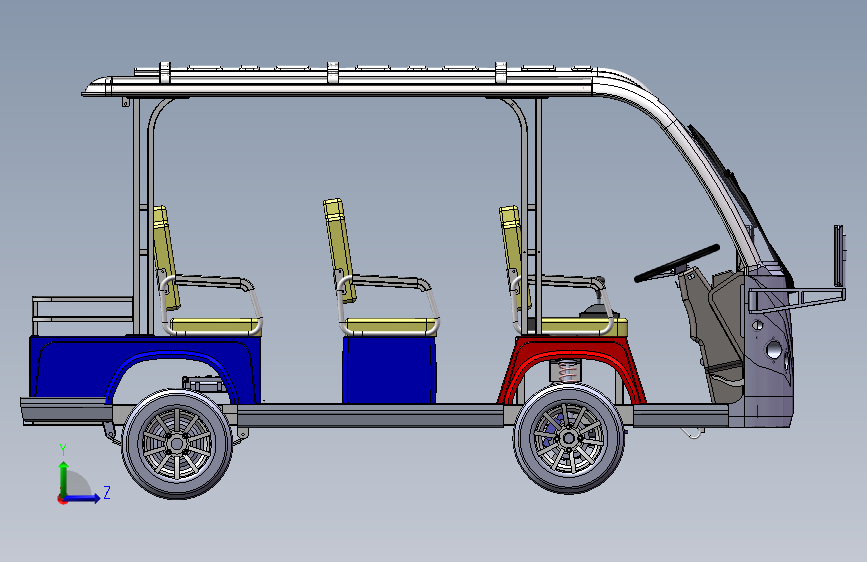Click the blue Z axis arrow of the triad
Image resolution: width=867 pixels, height=562 pixels.
pyautogui.click(x=83, y=498)
